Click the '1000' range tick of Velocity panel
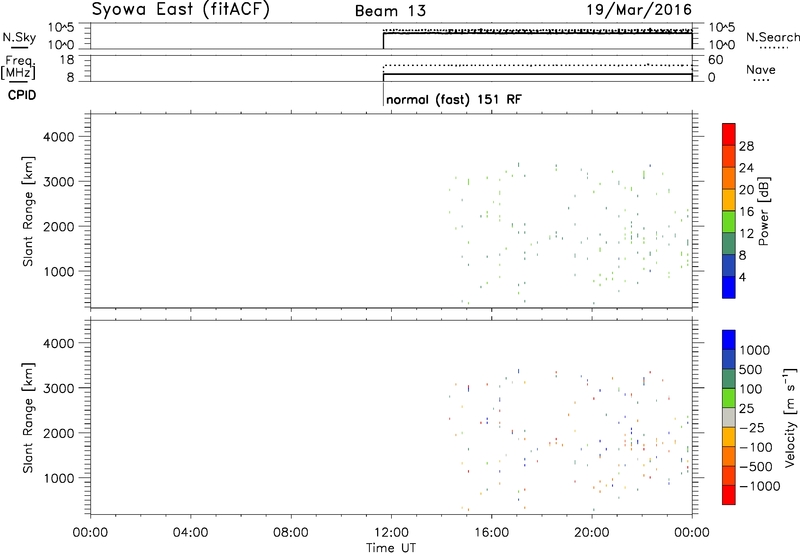The width and height of the screenshot is (800, 554). pos(59,478)
